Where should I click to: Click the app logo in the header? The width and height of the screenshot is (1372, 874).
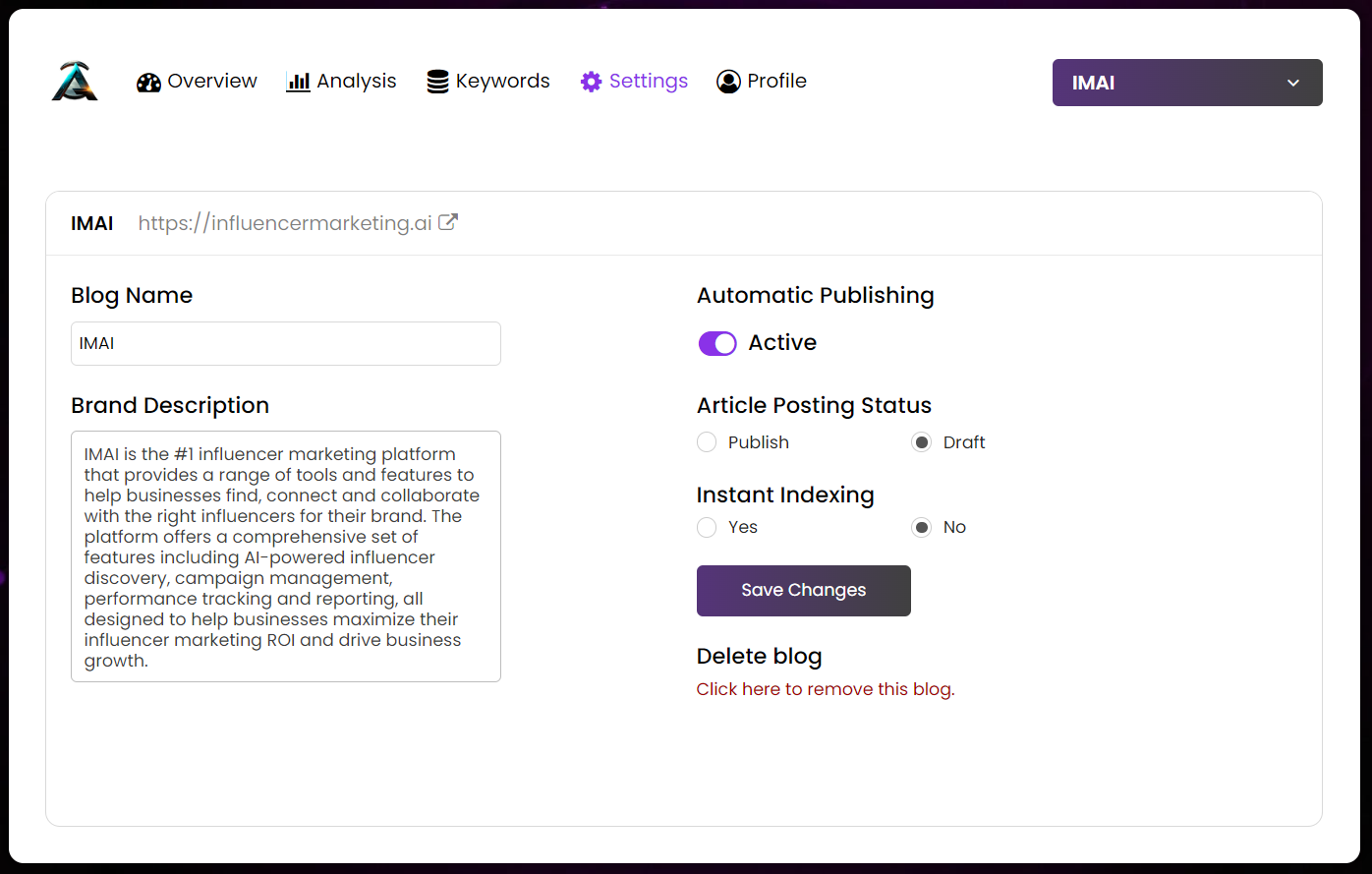click(76, 81)
